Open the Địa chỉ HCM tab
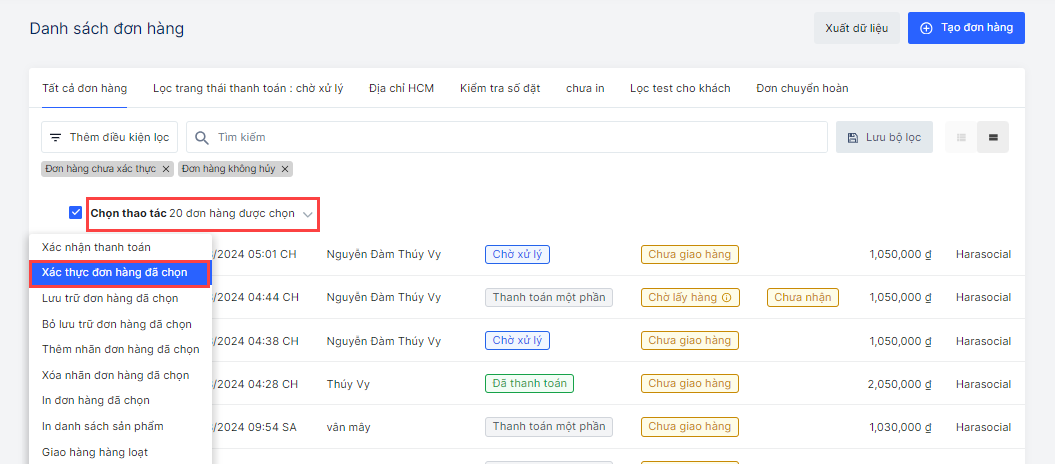Screen dimensions: 1055x464 point(402,88)
